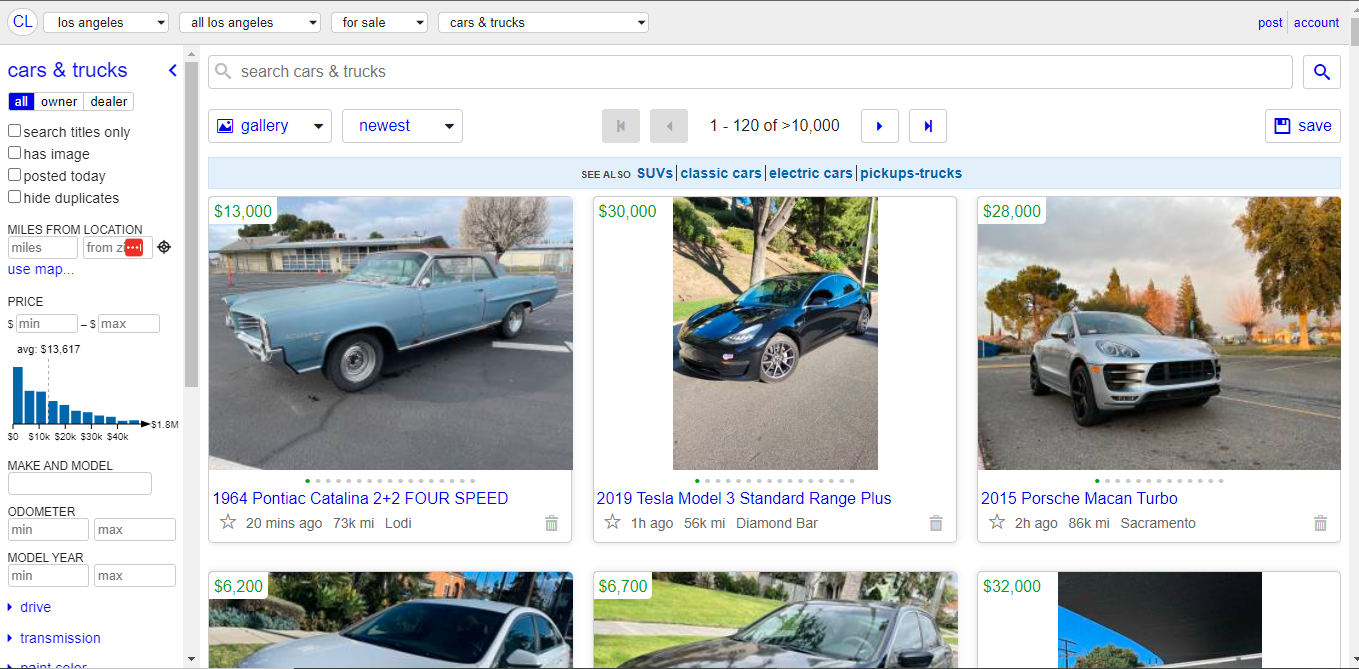Open the los angeles location dropdown
This screenshot has width=1359, height=669.
pyautogui.click(x=106, y=22)
